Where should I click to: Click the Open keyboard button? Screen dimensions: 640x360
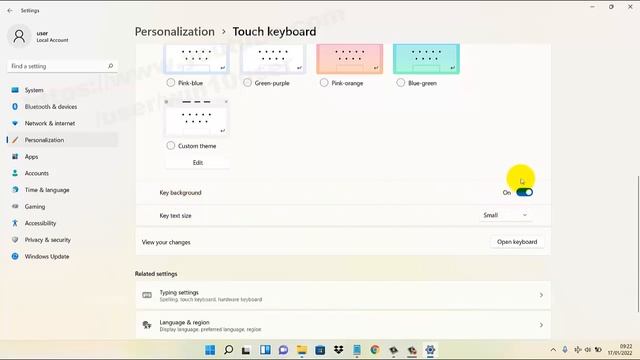point(517,242)
